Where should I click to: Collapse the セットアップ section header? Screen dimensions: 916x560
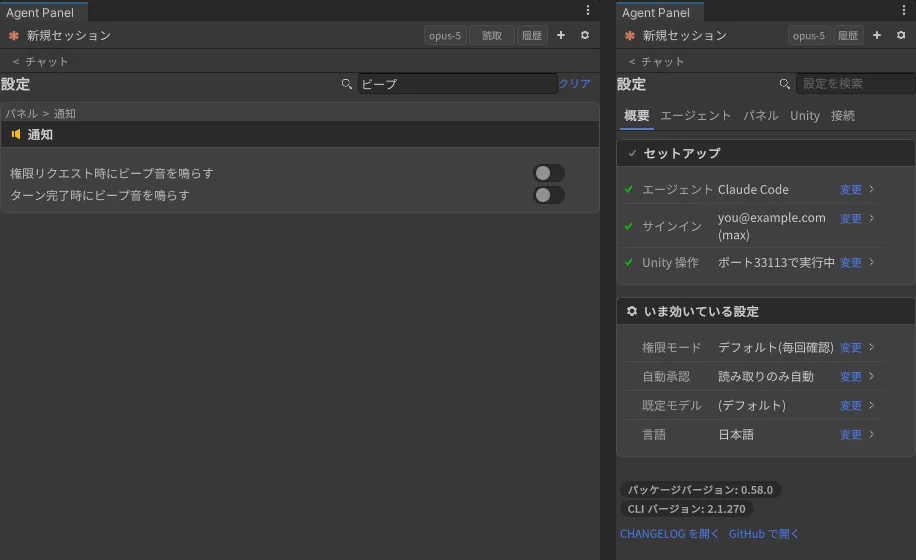coord(765,153)
